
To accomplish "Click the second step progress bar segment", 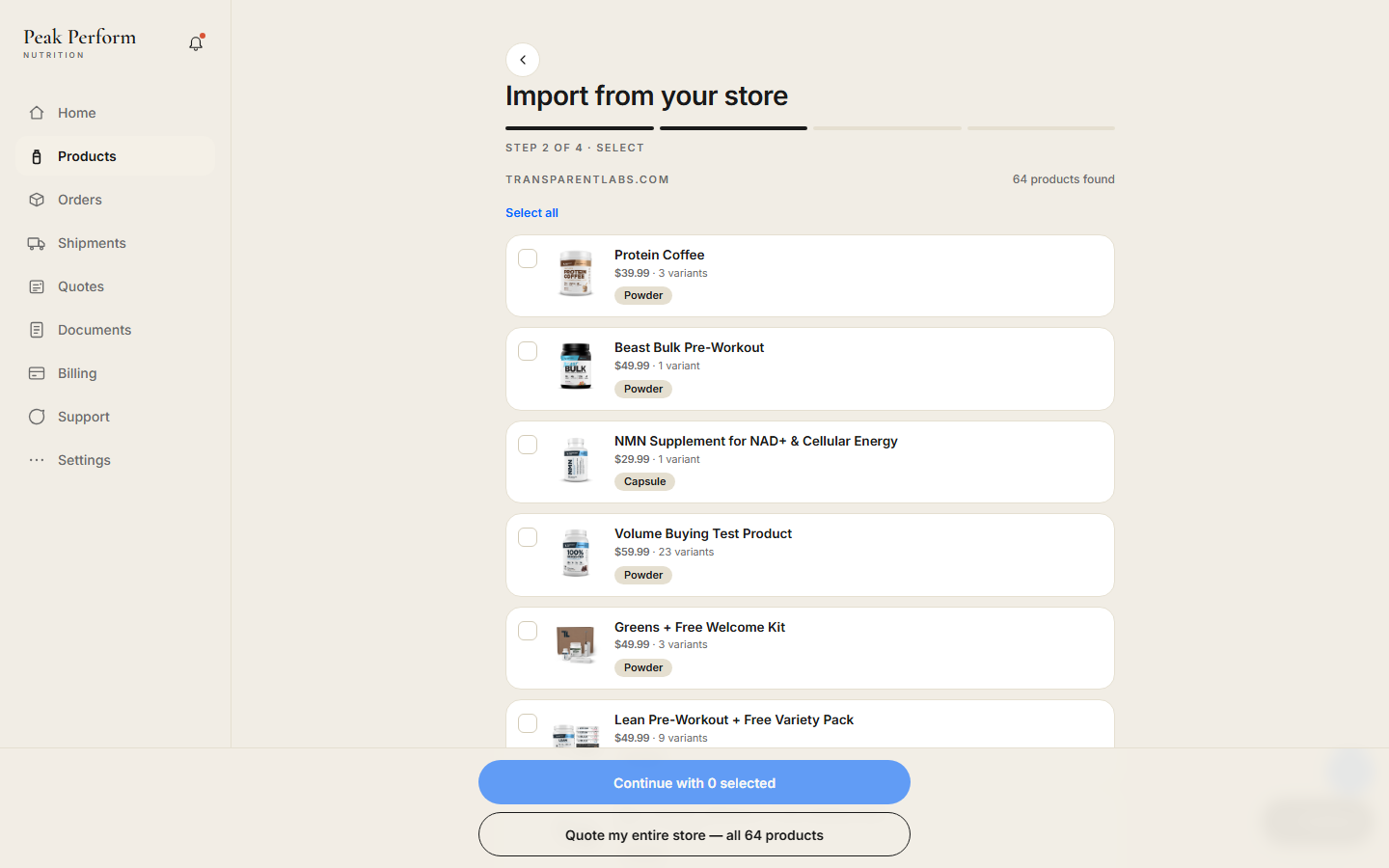I will tap(733, 128).
